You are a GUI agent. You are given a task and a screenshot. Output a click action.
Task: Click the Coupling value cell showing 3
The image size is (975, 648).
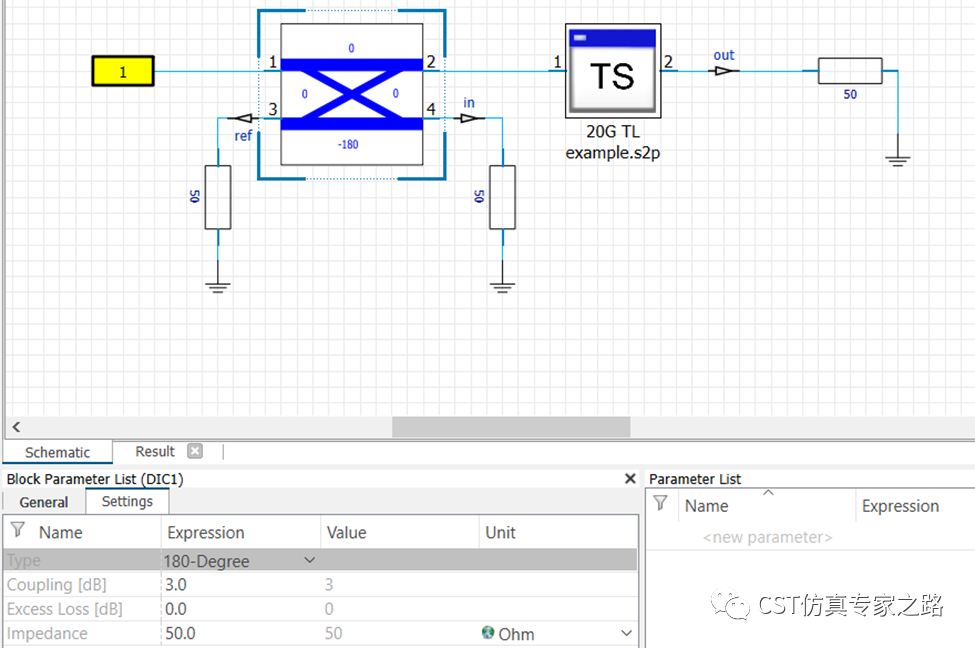point(399,585)
